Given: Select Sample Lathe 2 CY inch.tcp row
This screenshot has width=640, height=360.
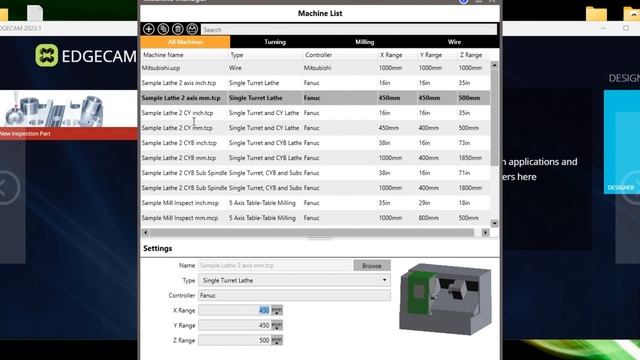Looking at the screenshot, I should click(316, 113).
